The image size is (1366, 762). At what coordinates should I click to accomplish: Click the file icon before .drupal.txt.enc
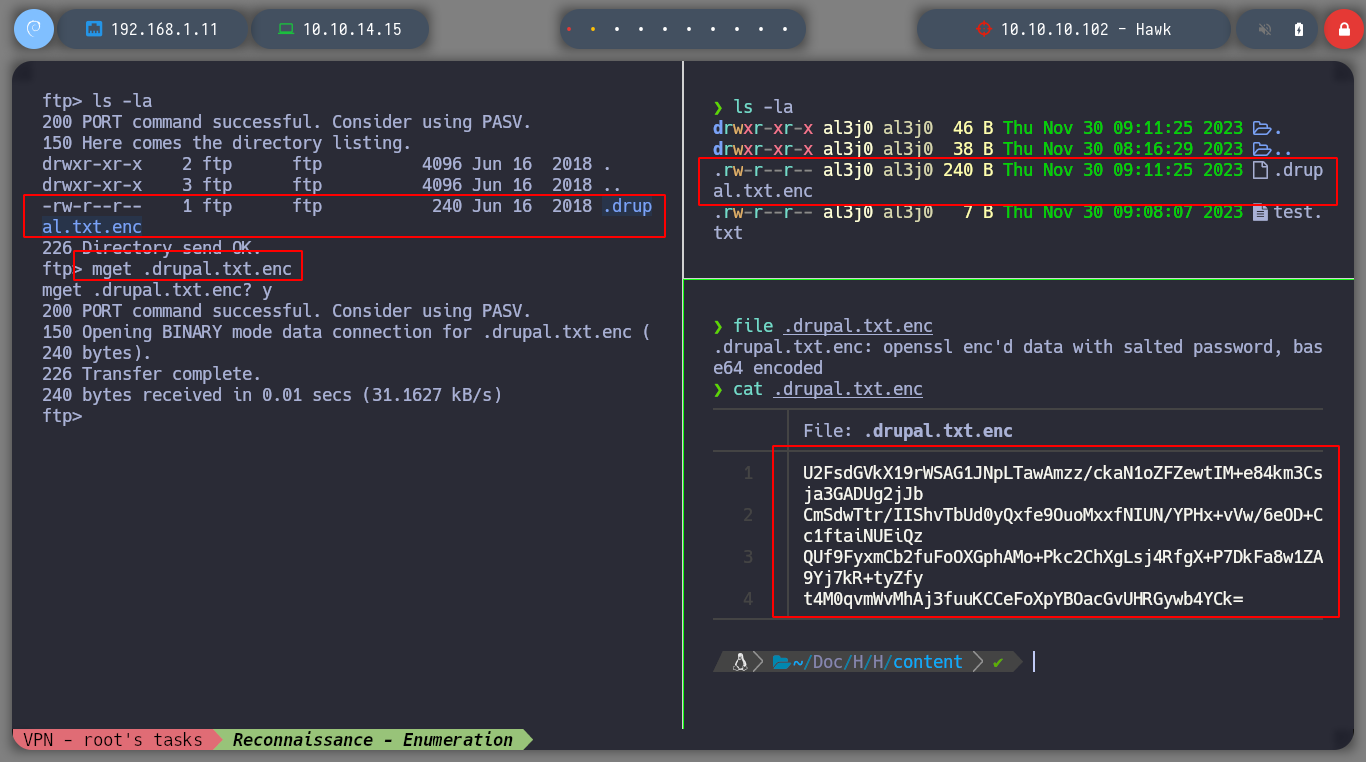point(1261,170)
